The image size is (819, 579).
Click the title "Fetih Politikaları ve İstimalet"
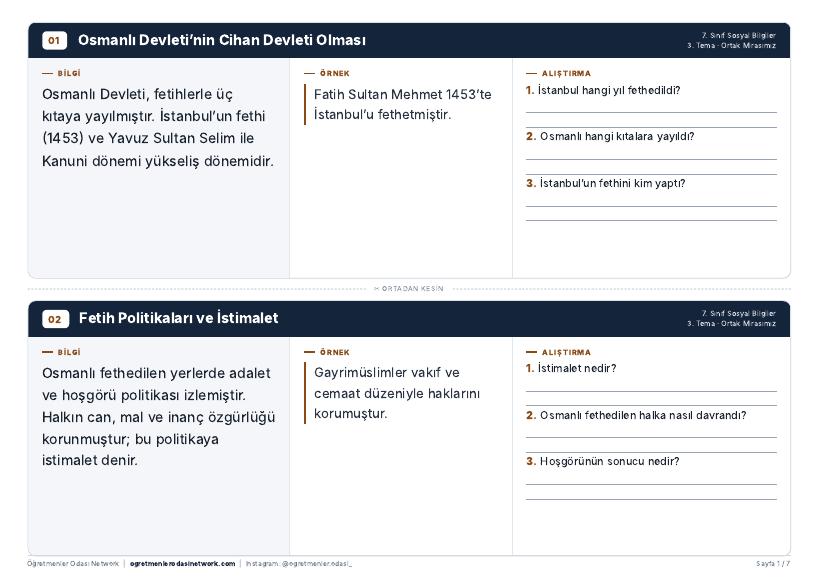click(x=178, y=318)
